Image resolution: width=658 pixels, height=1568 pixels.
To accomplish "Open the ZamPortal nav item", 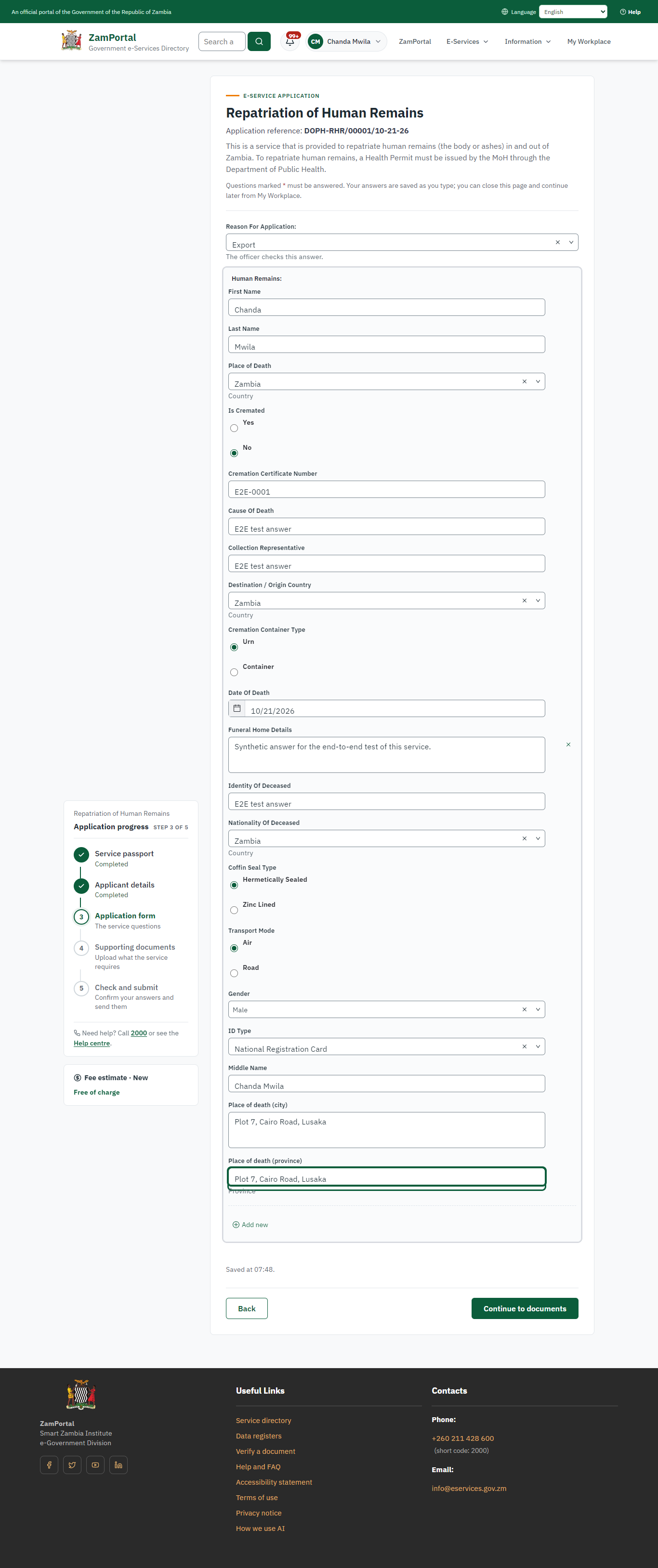I will point(415,41).
